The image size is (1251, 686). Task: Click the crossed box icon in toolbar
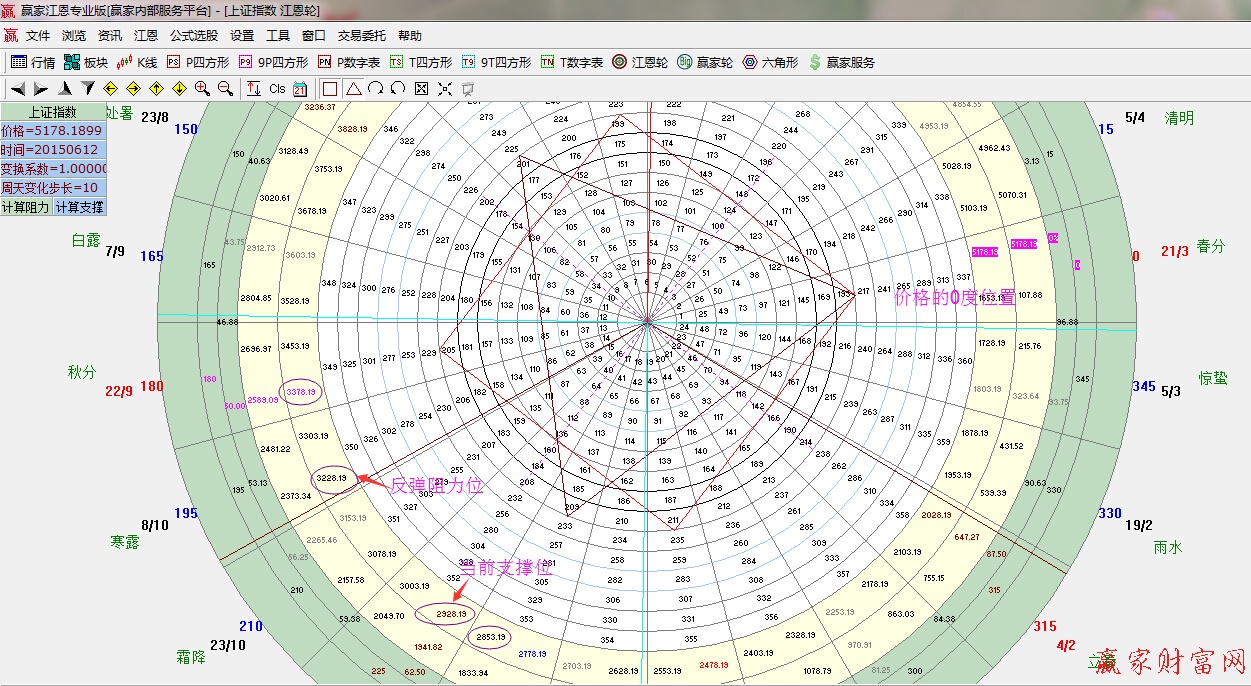tap(421, 88)
